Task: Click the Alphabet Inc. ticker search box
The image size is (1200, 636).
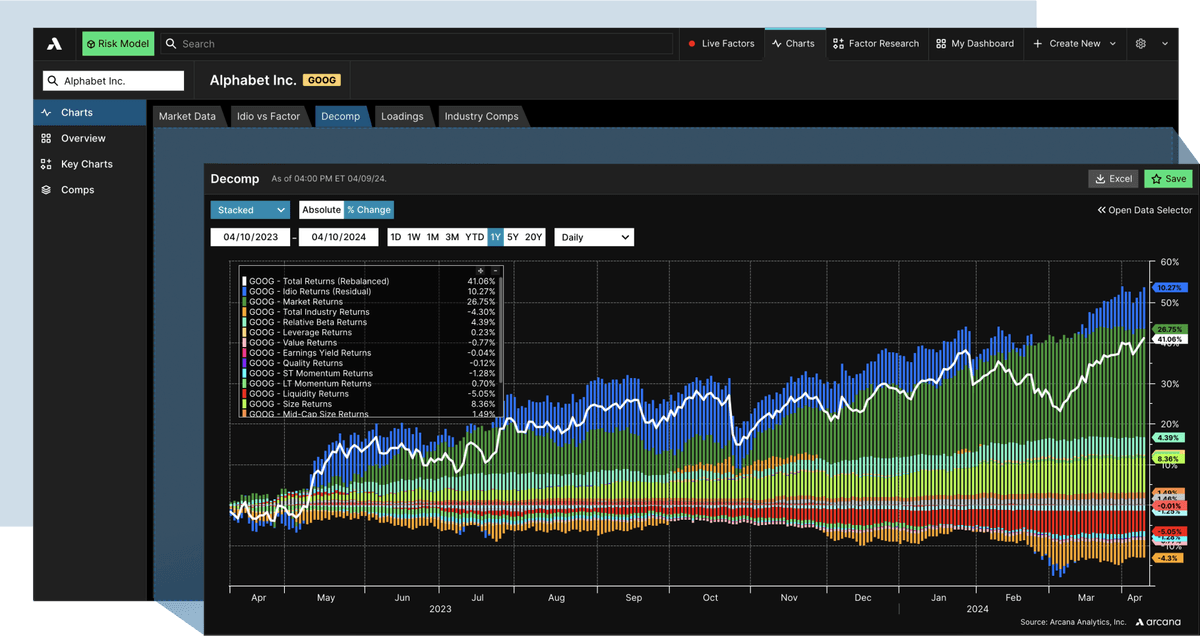Action: tap(114, 81)
